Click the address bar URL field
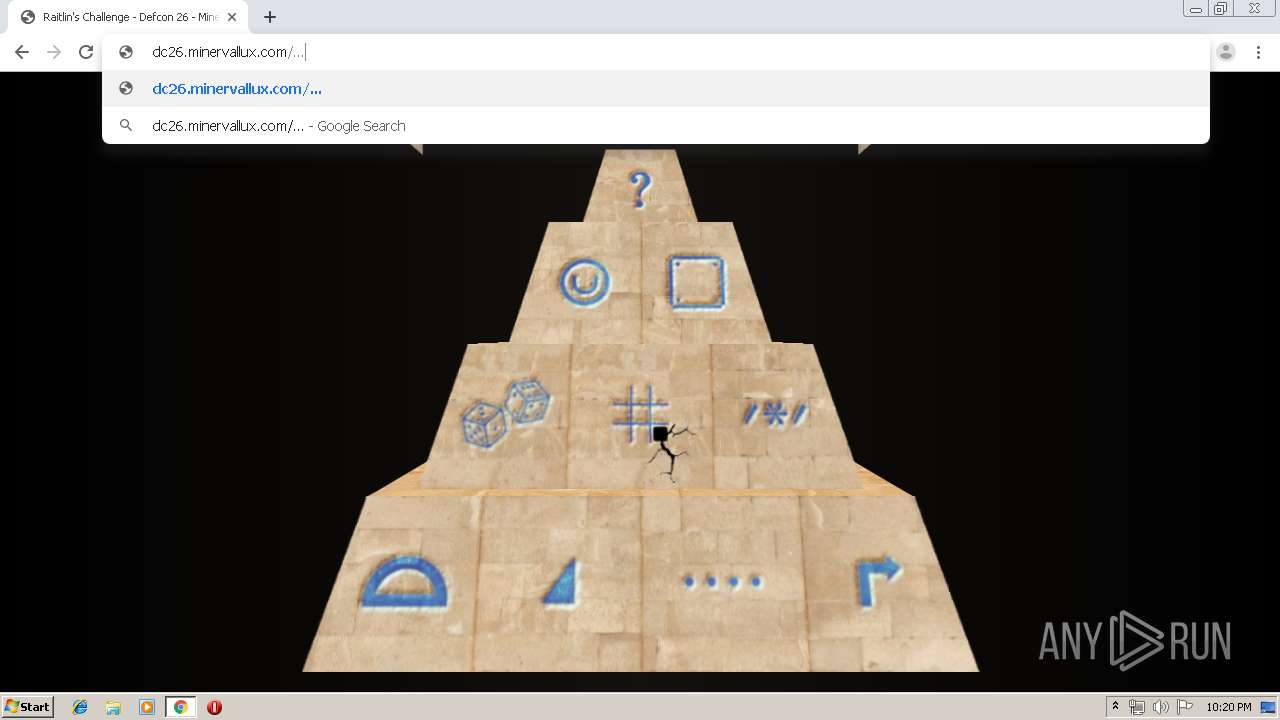This screenshot has width=1280, height=720. click(656, 52)
